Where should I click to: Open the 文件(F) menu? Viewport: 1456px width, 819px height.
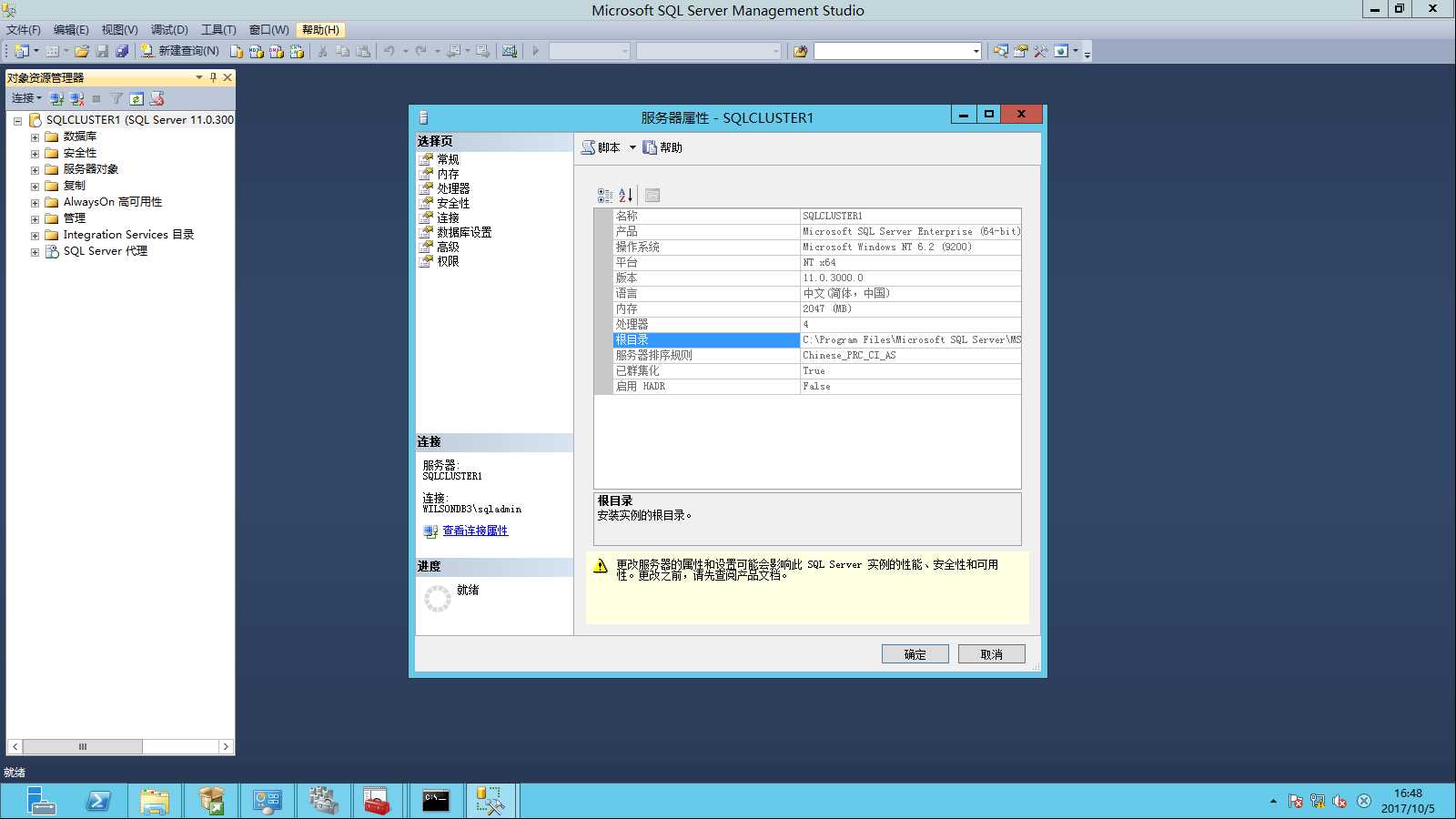[x=24, y=30]
